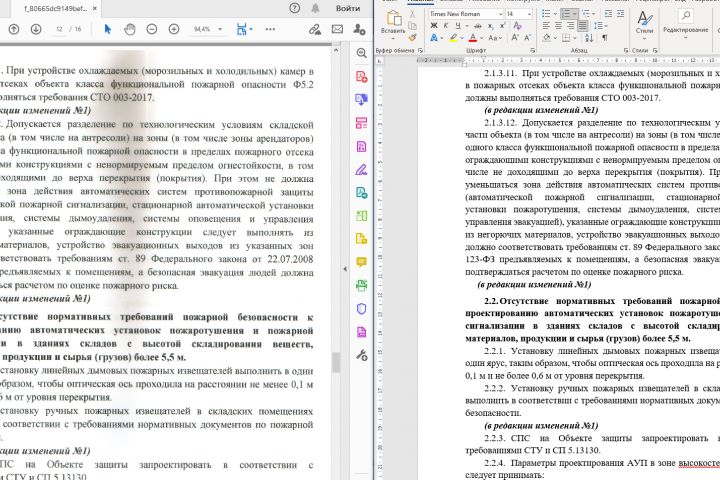Toggle bold (Ж) formatting

point(433,26)
